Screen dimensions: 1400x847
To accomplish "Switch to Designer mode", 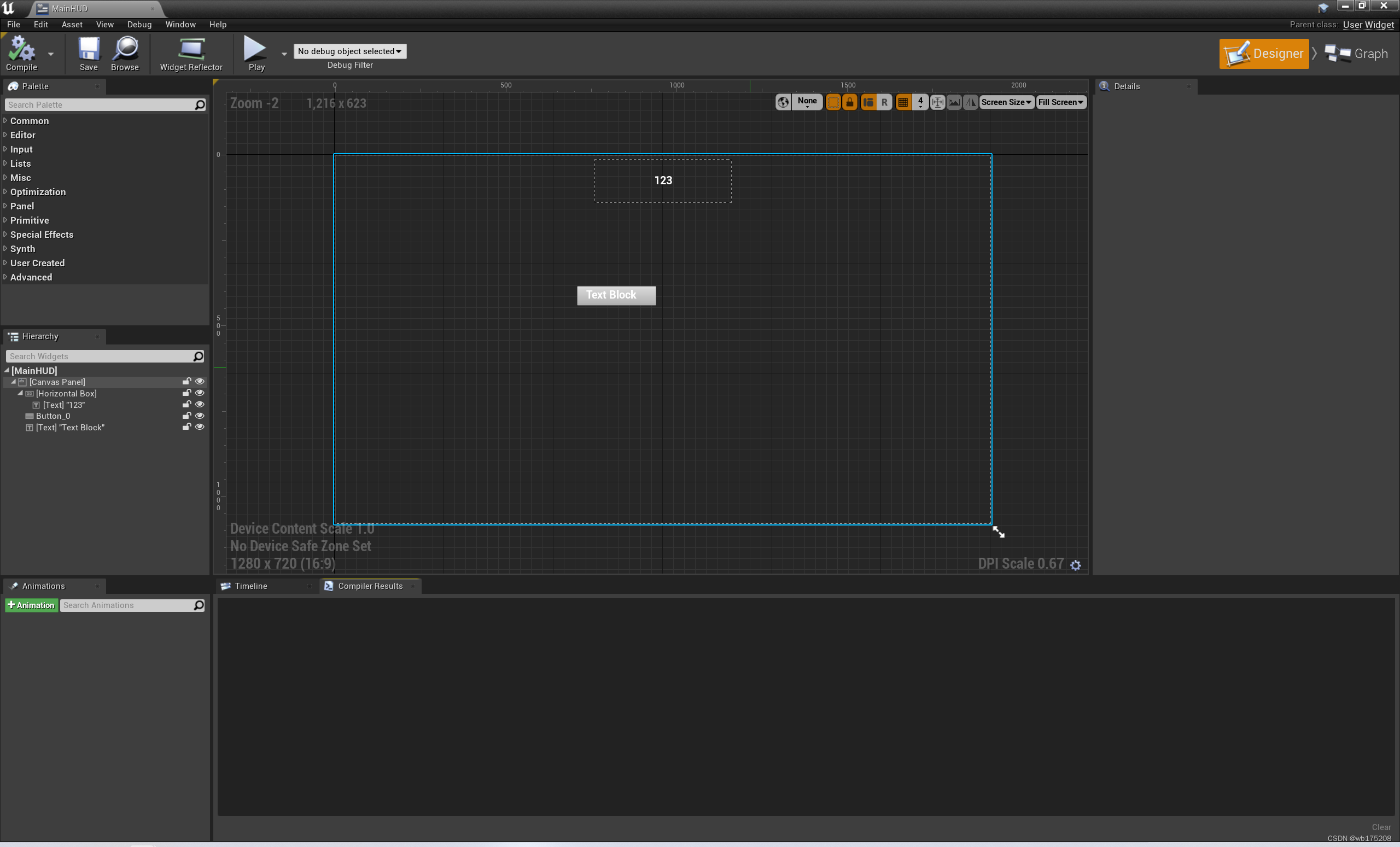I will point(1264,54).
